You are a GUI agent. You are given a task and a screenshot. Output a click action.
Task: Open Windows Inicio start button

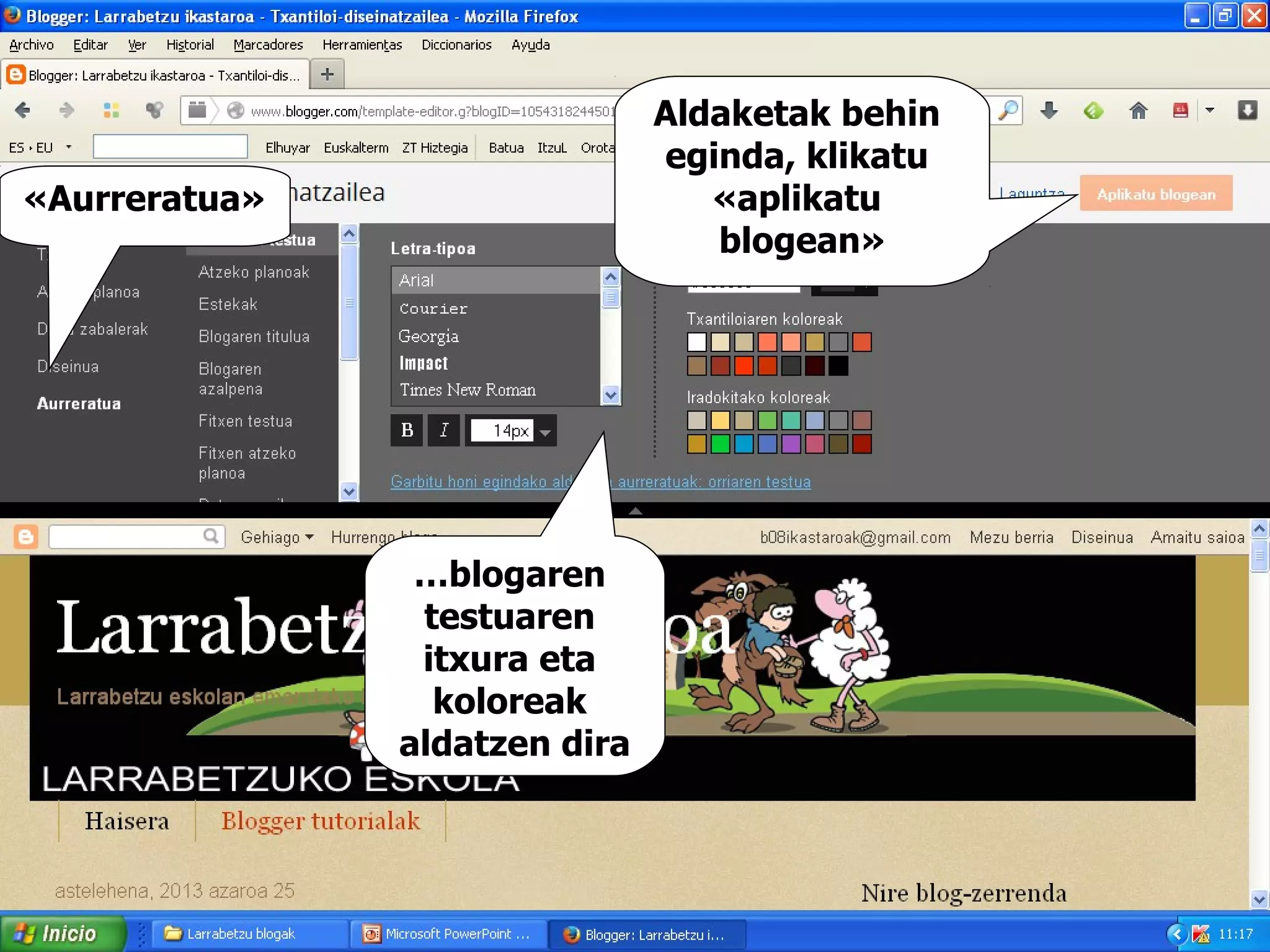pos(62,933)
